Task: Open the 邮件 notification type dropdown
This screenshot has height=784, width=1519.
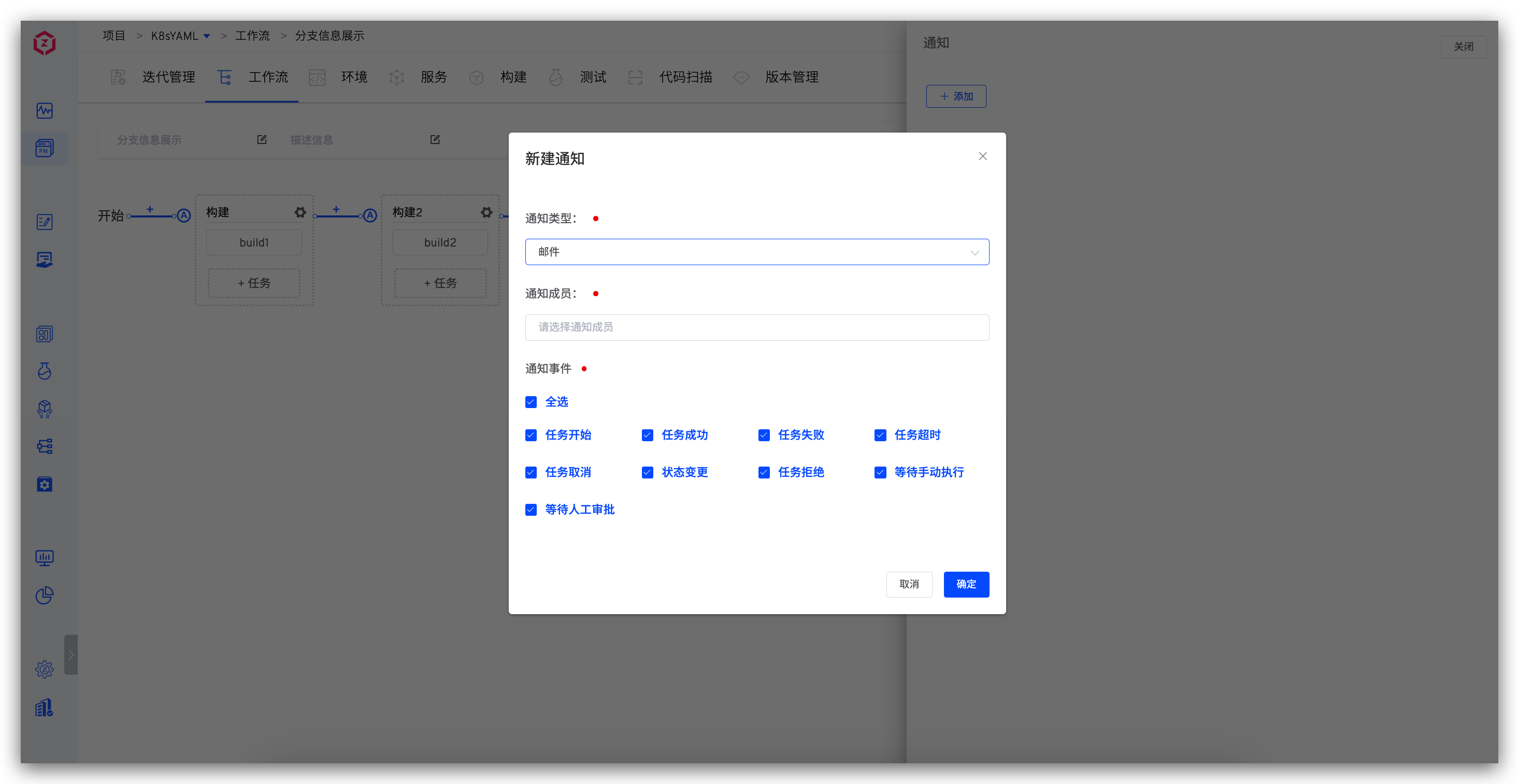Action: pos(756,252)
